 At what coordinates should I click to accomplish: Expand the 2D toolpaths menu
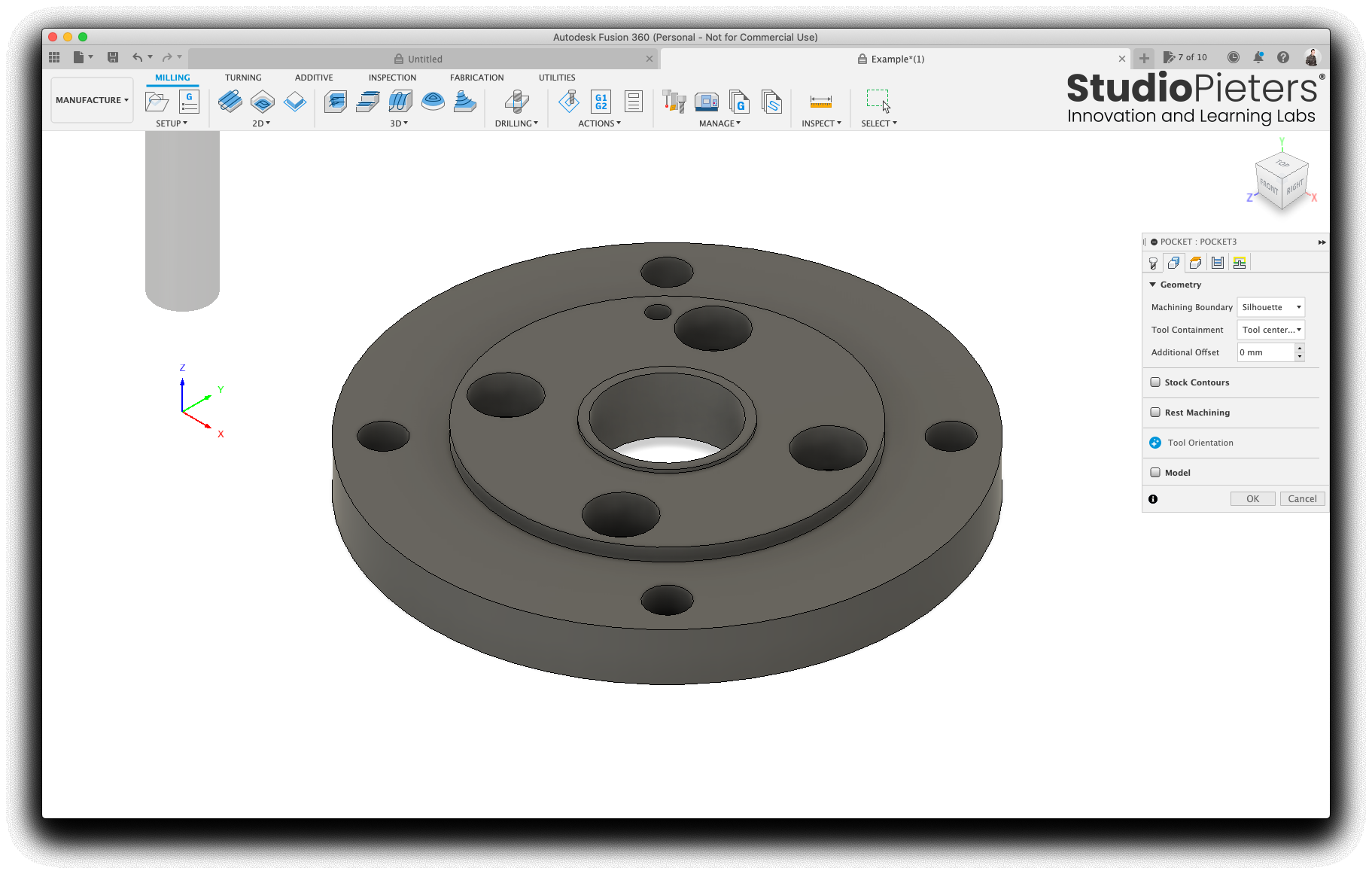261,123
